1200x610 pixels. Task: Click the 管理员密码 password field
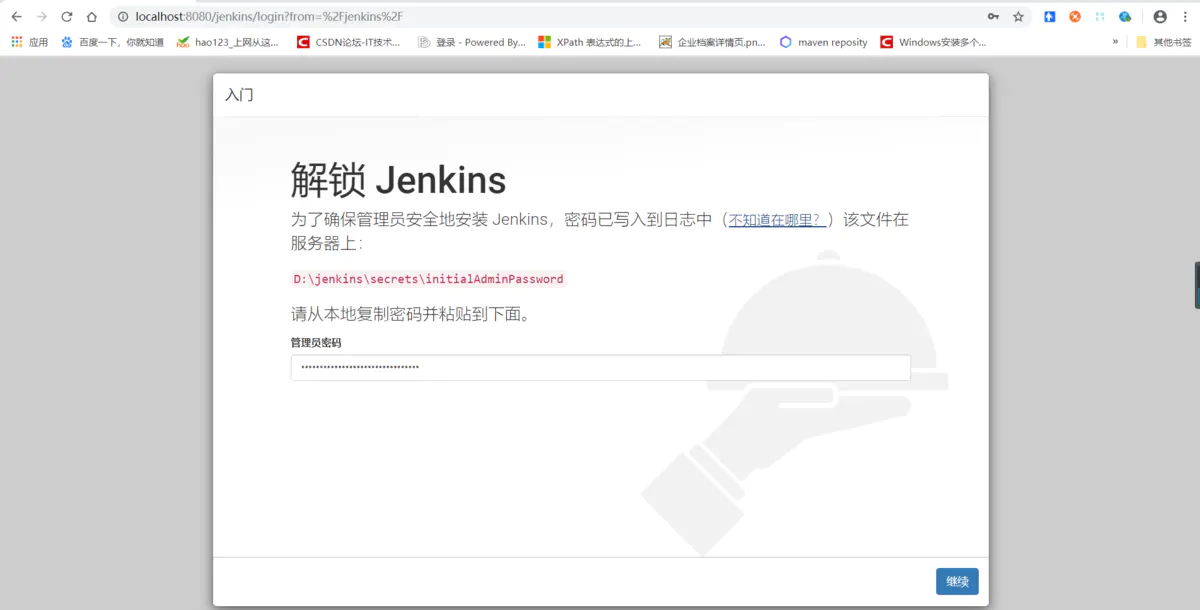(x=600, y=367)
